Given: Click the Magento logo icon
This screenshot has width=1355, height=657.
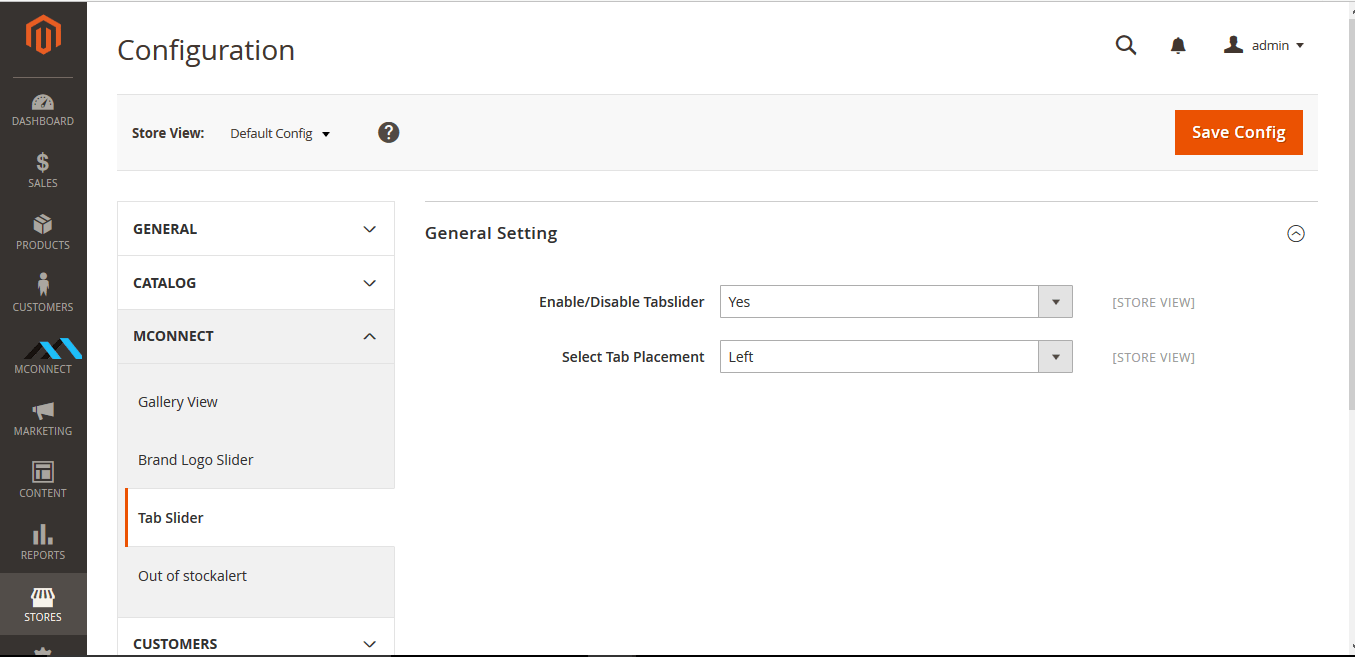Looking at the screenshot, I should click(43, 37).
